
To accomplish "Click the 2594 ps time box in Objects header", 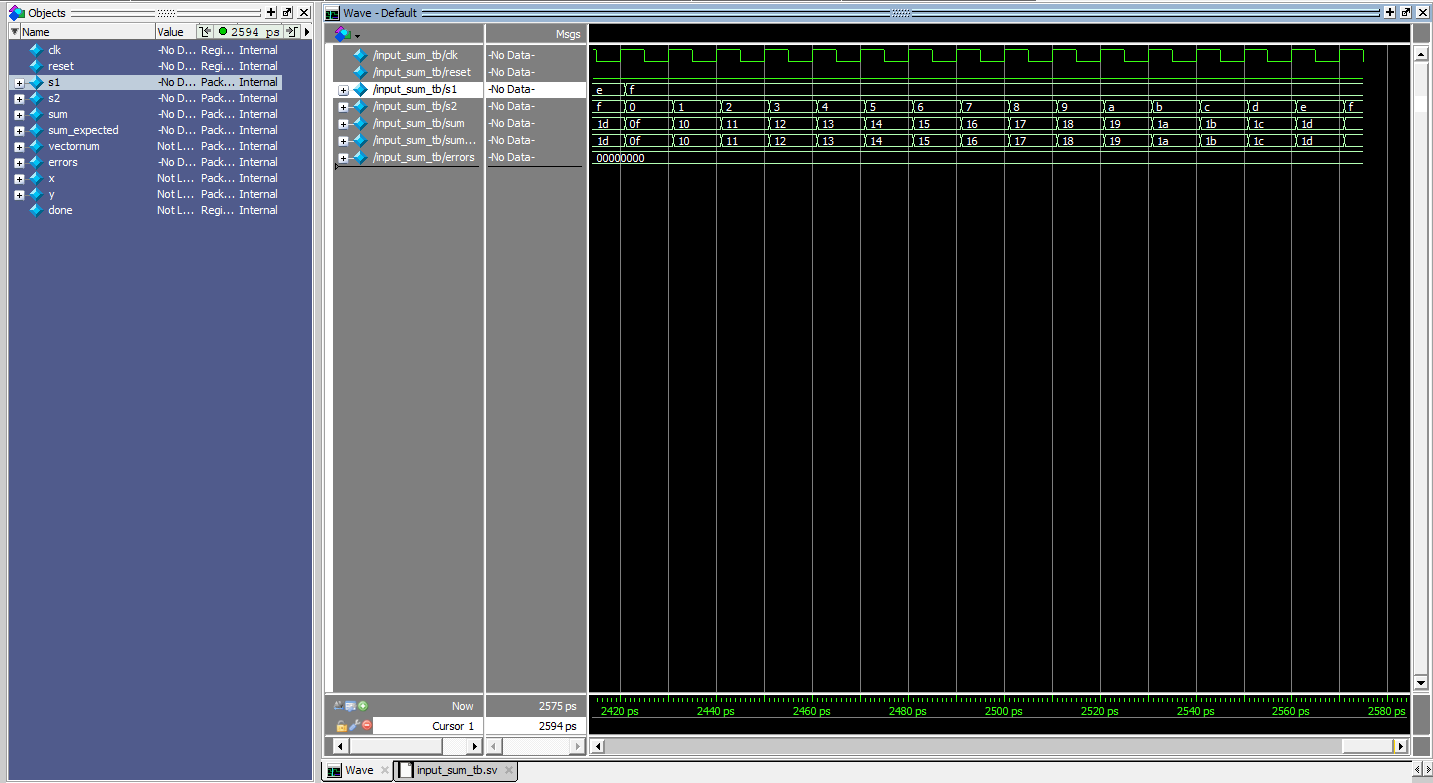I will point(248,32).
